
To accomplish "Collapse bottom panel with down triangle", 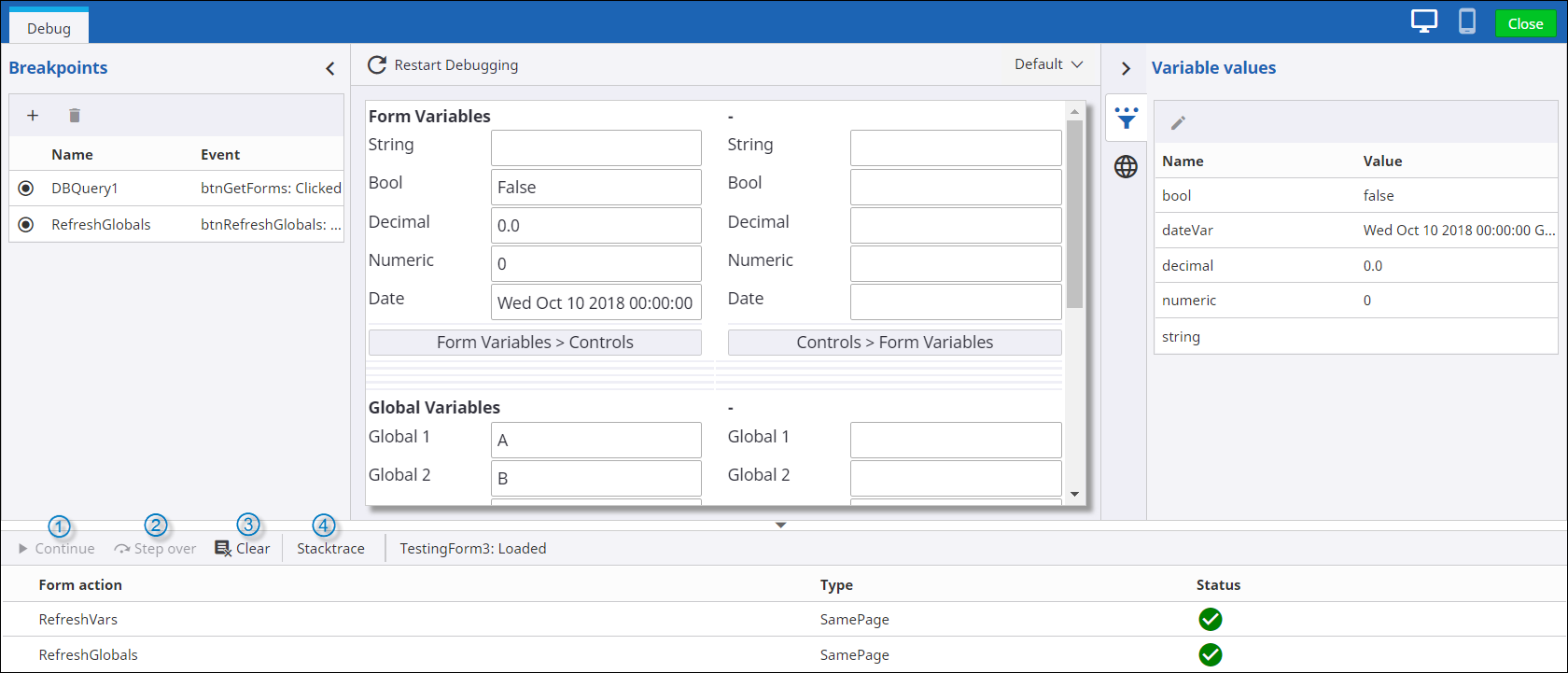I will [781, 526].
